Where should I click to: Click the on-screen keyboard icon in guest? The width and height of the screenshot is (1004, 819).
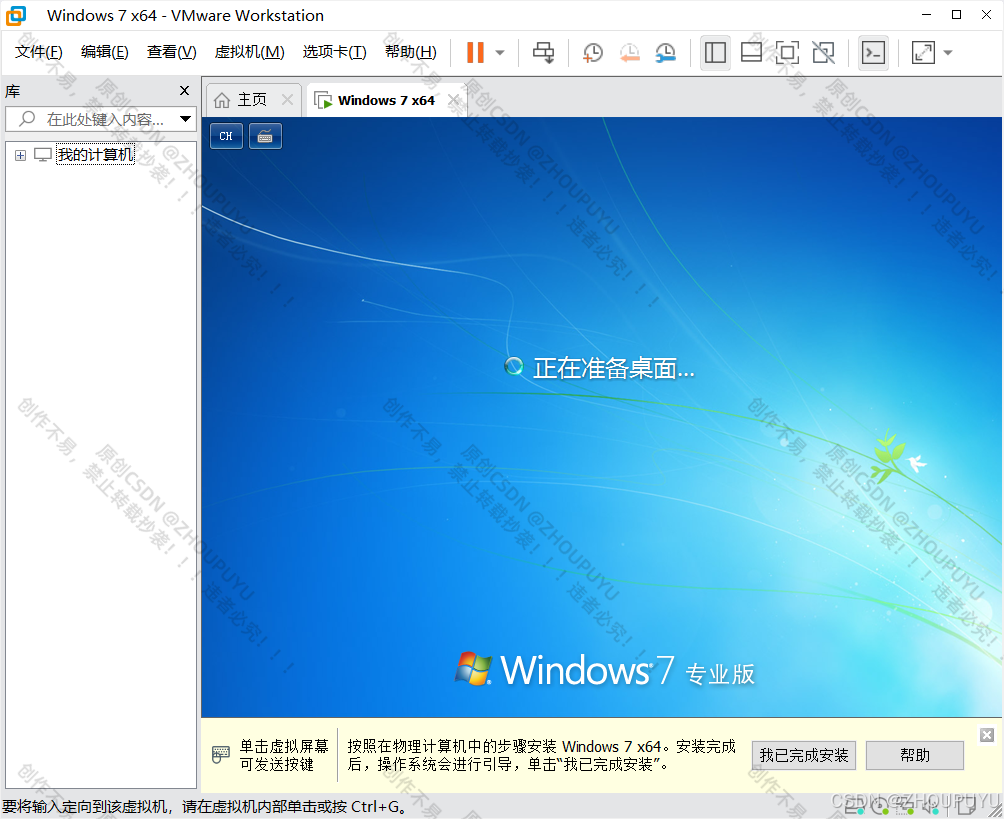(x=265, y=136)
